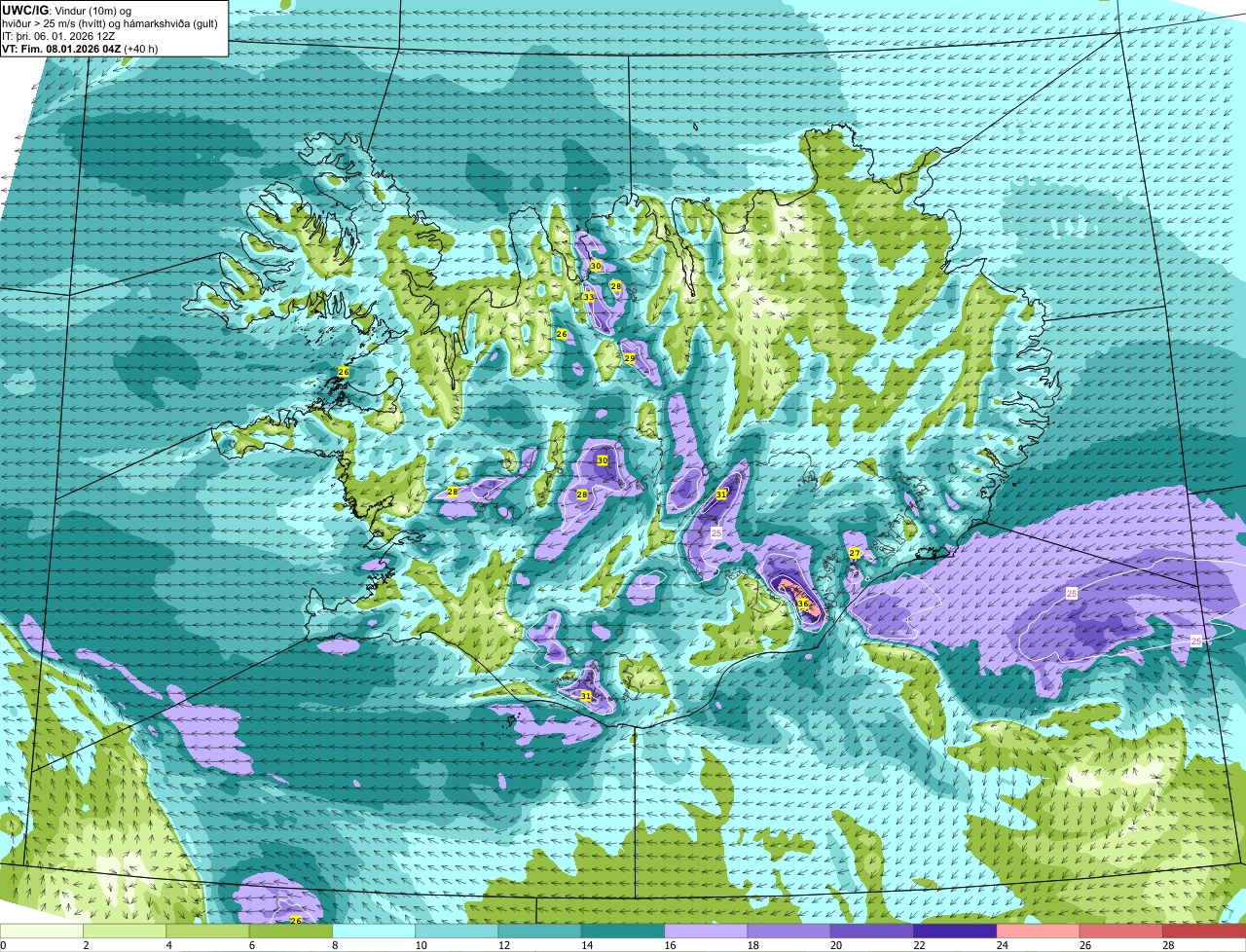This screenshot has height=952, width=1246.
Task: Click the legend scale number 6
Action: pyautogui.click(x=251, y=945)
